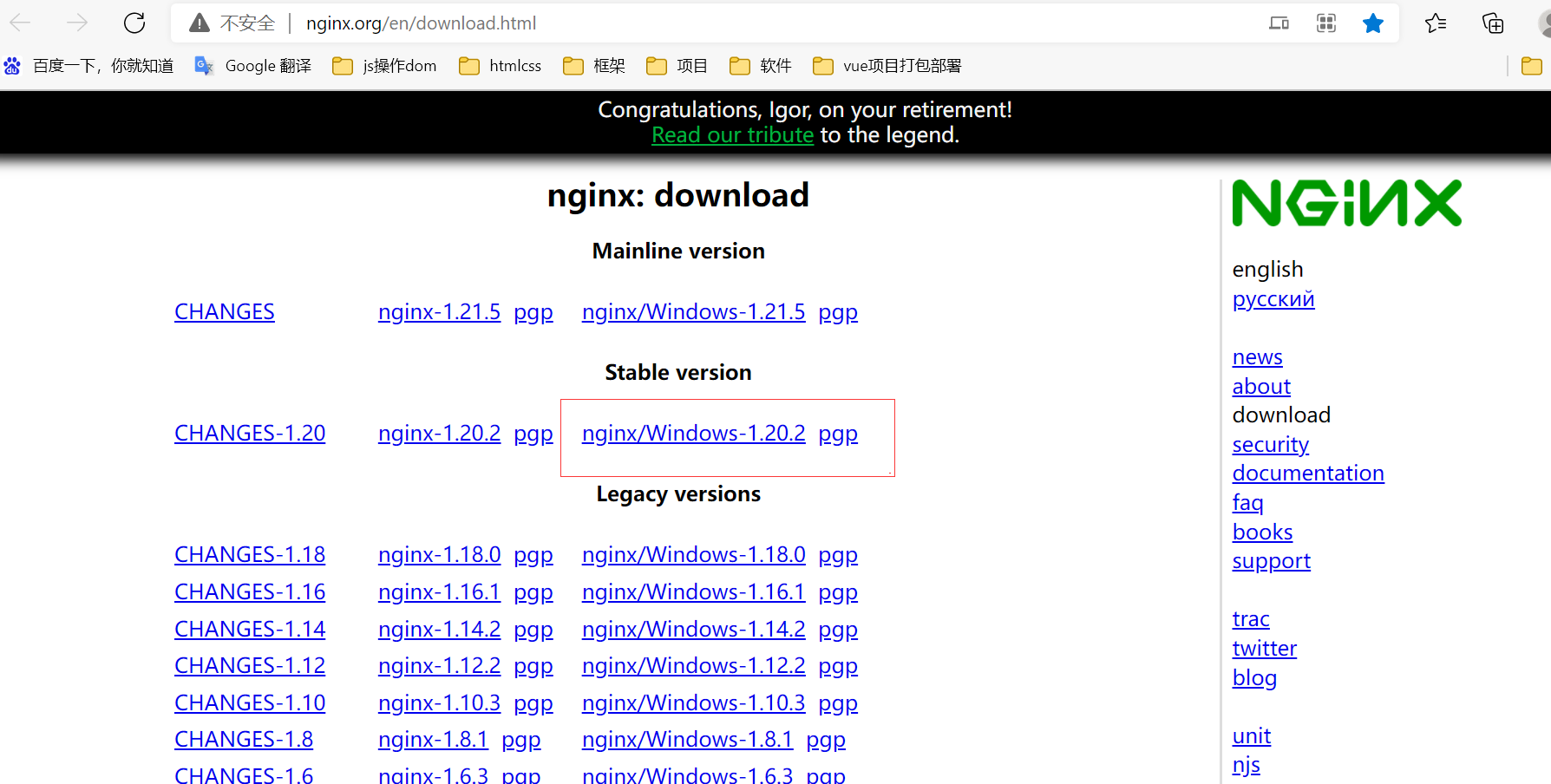
Task: Open the collections icon
Action: click(1493, 23)
